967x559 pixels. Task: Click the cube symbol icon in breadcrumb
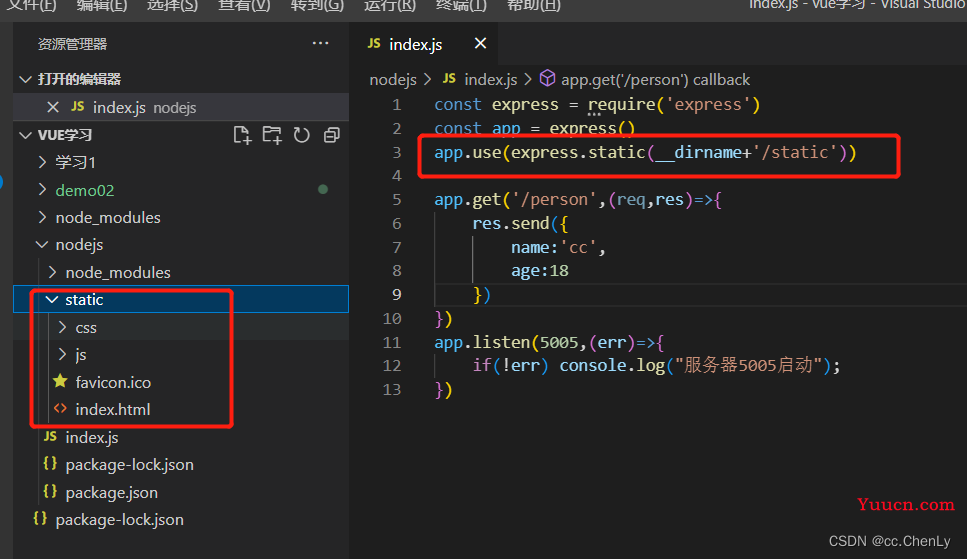pyautogui.click(x=547, y=78)
